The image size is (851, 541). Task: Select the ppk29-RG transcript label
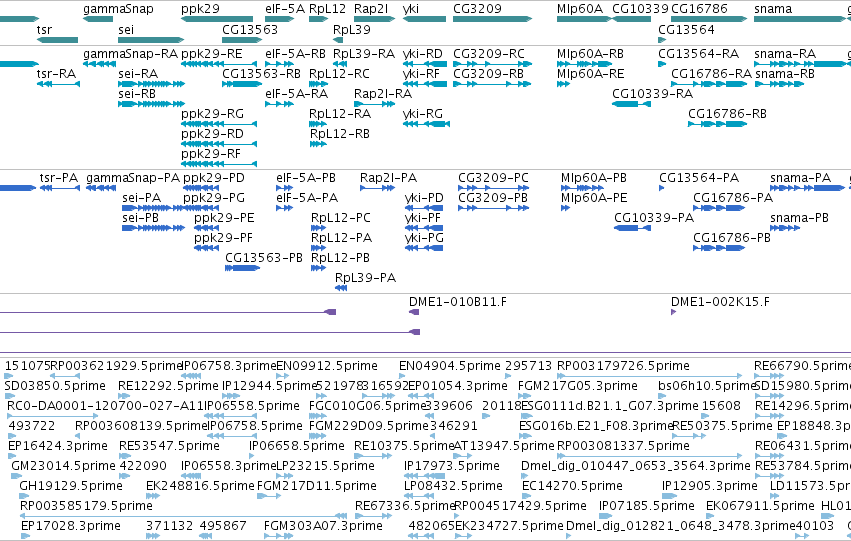tap(212, 114)
